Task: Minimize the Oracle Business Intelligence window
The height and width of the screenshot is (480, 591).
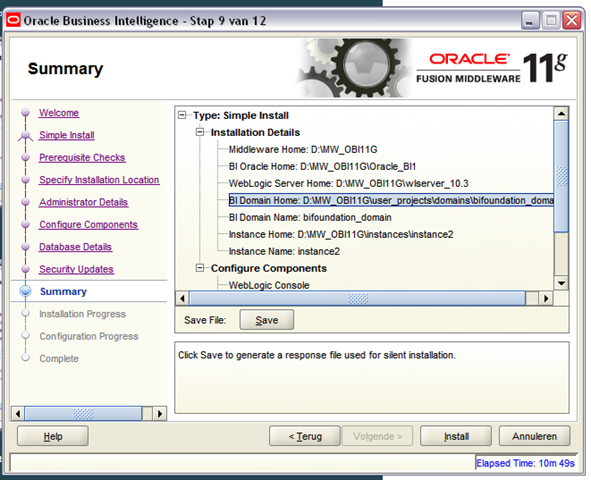Action: [530, 20]
